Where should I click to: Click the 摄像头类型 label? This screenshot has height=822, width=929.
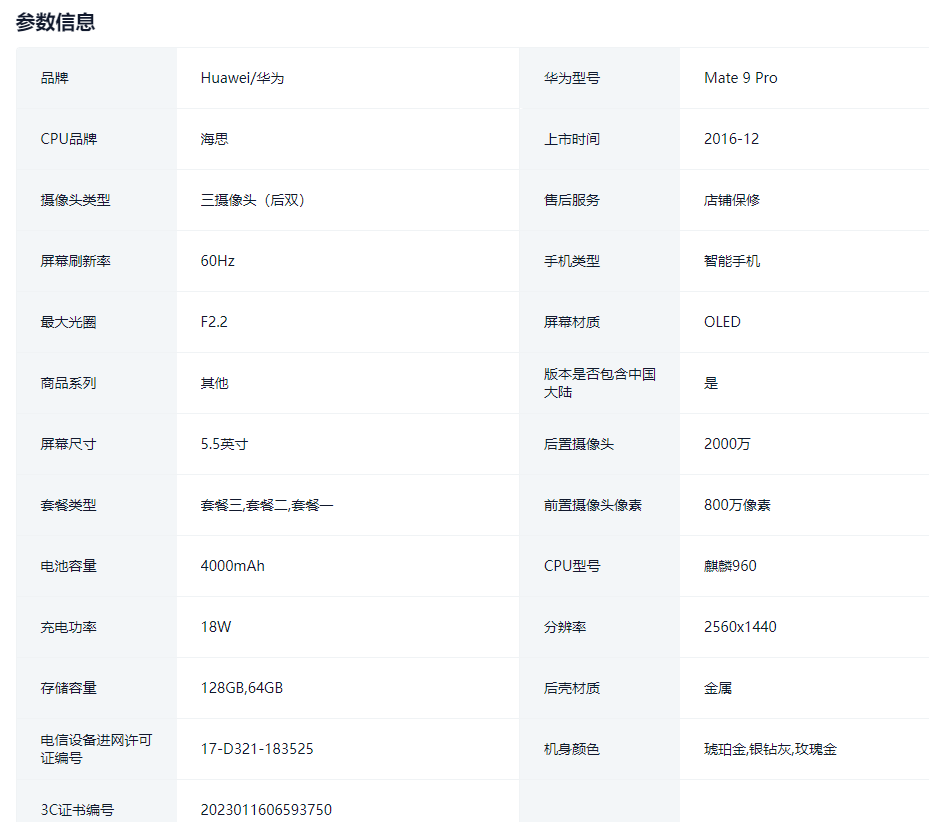tap(75, 200)
